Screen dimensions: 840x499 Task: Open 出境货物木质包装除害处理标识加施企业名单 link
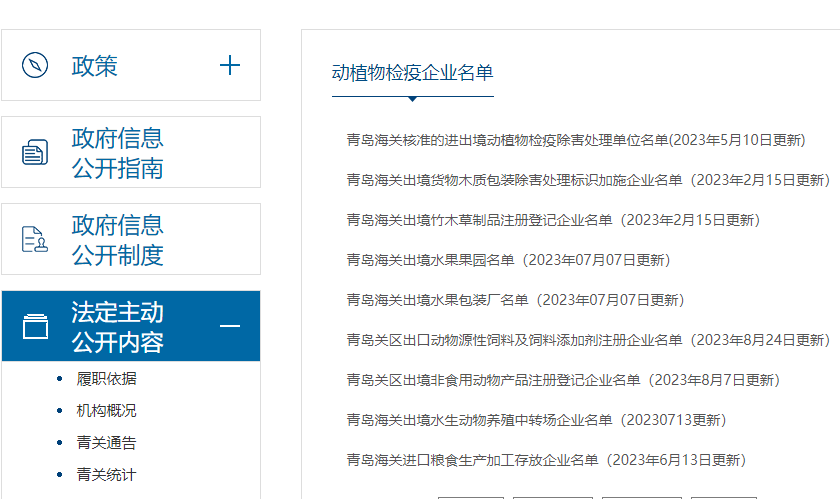coord(588,180)
